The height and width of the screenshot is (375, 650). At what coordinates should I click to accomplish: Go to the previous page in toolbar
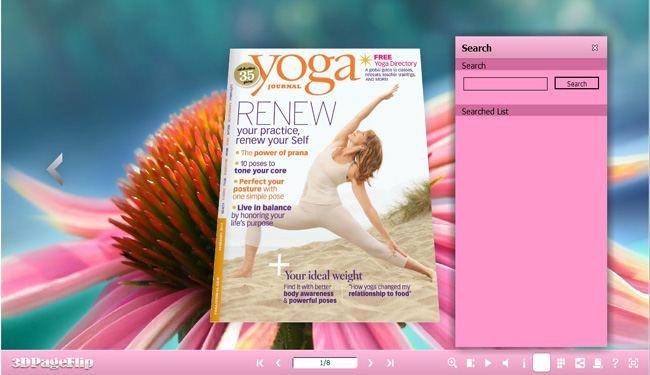click(x=278, y=363)
